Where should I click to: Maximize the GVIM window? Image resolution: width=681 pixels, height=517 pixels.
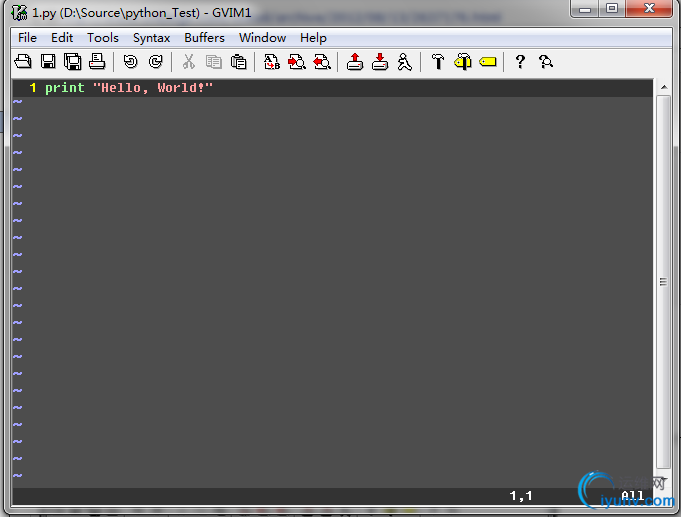click(612, 9)
